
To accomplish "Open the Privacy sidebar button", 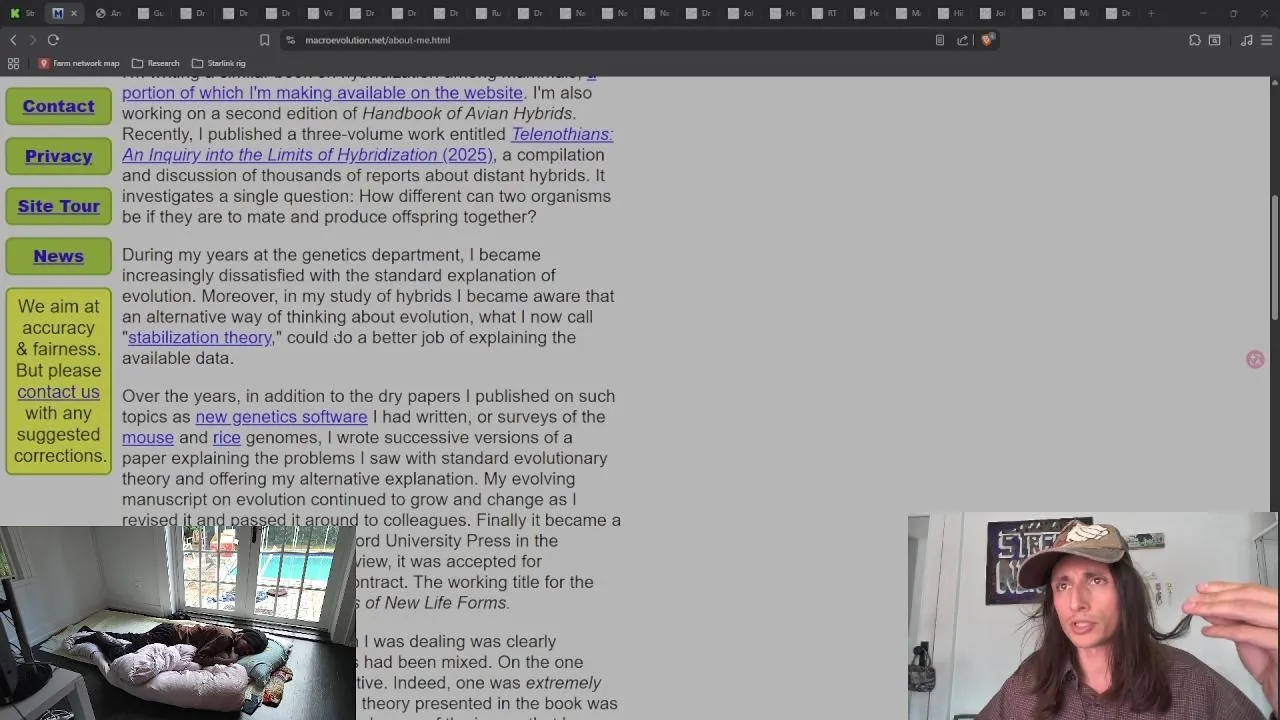I will pos(58,156).
